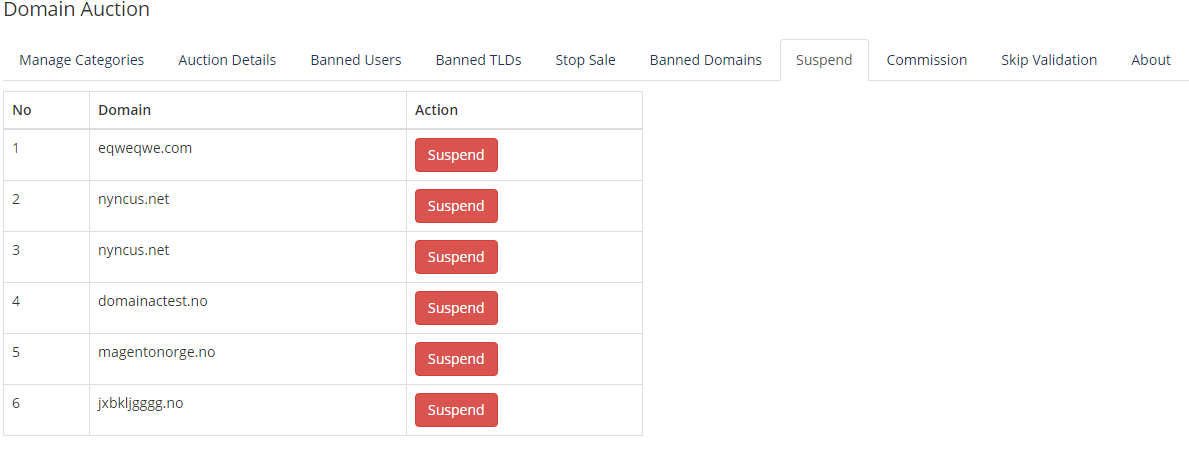Go to the Banned TLDs tab
Image resolution: width=1189 pixels, height=466 pixels.
coord(478,60)
